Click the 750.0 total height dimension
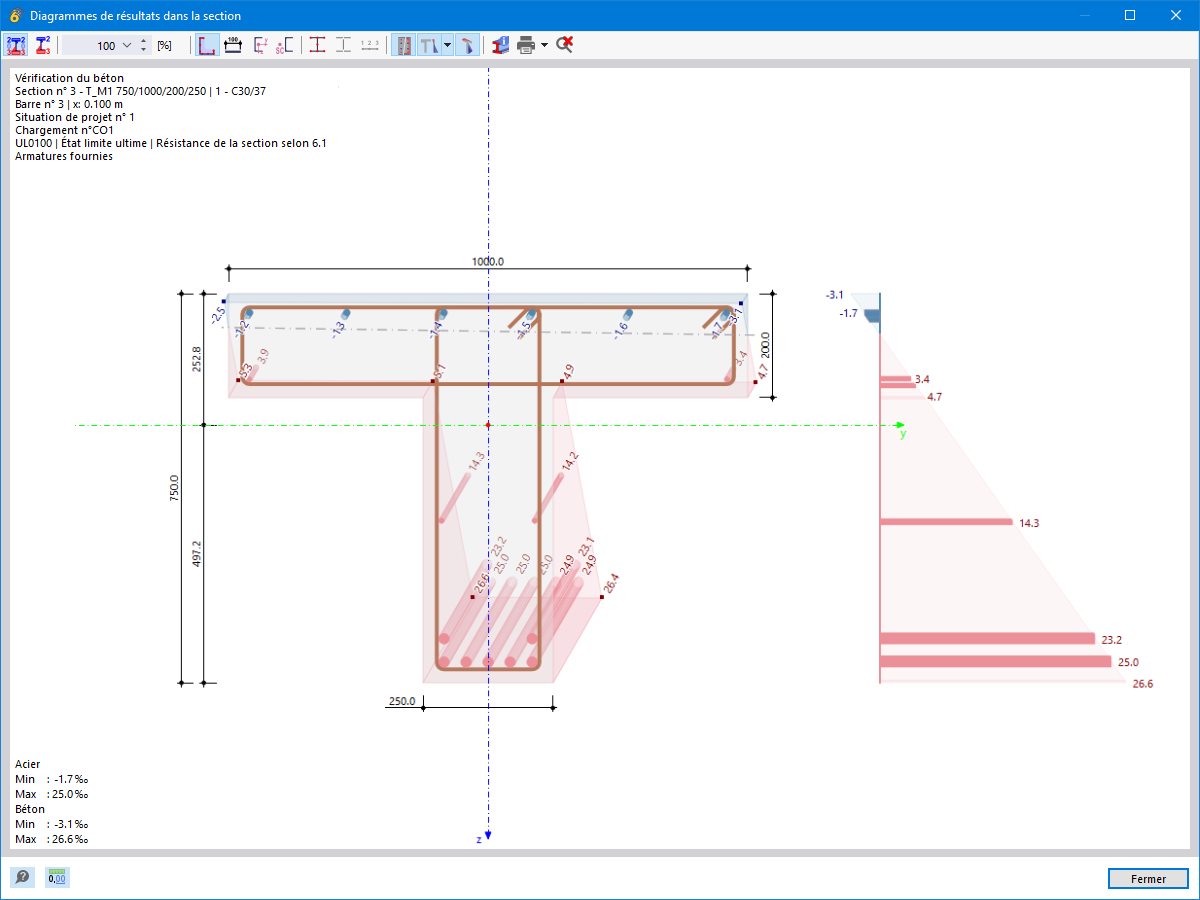 pyautogui.click(x=174, y=489)
